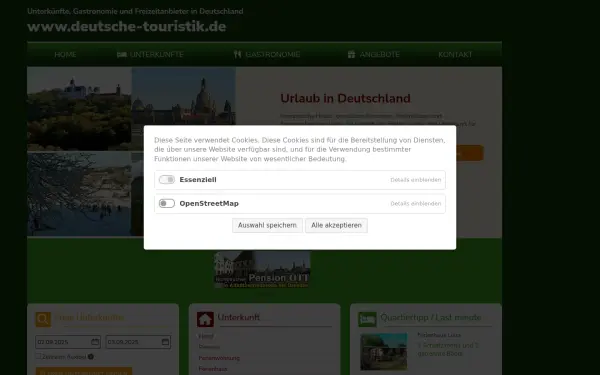Click the 02.09.2025 arrival date field
The height and width of the screenshot is (375, 600).
[x=68, y=342]
